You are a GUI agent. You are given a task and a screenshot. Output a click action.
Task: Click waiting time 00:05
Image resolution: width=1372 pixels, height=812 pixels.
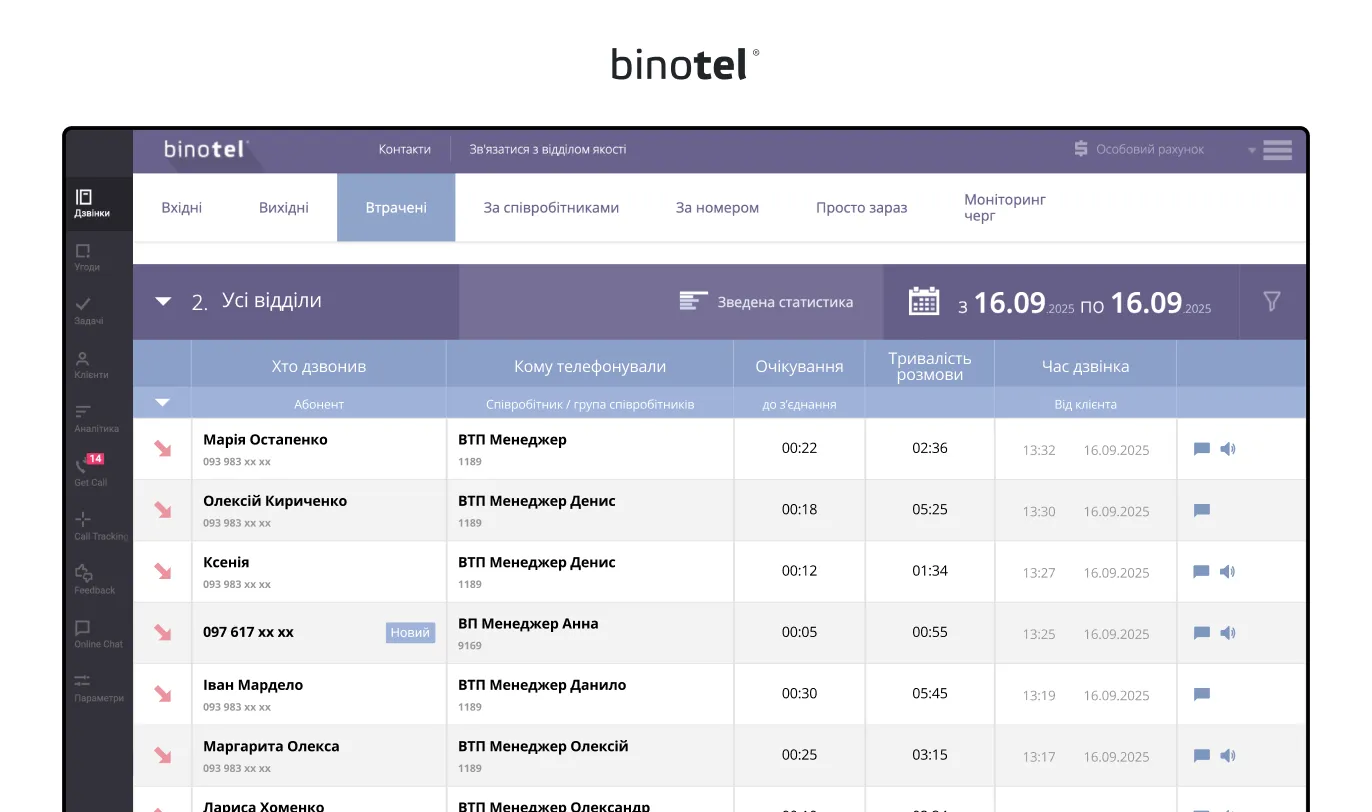click(x=799, y=632)
